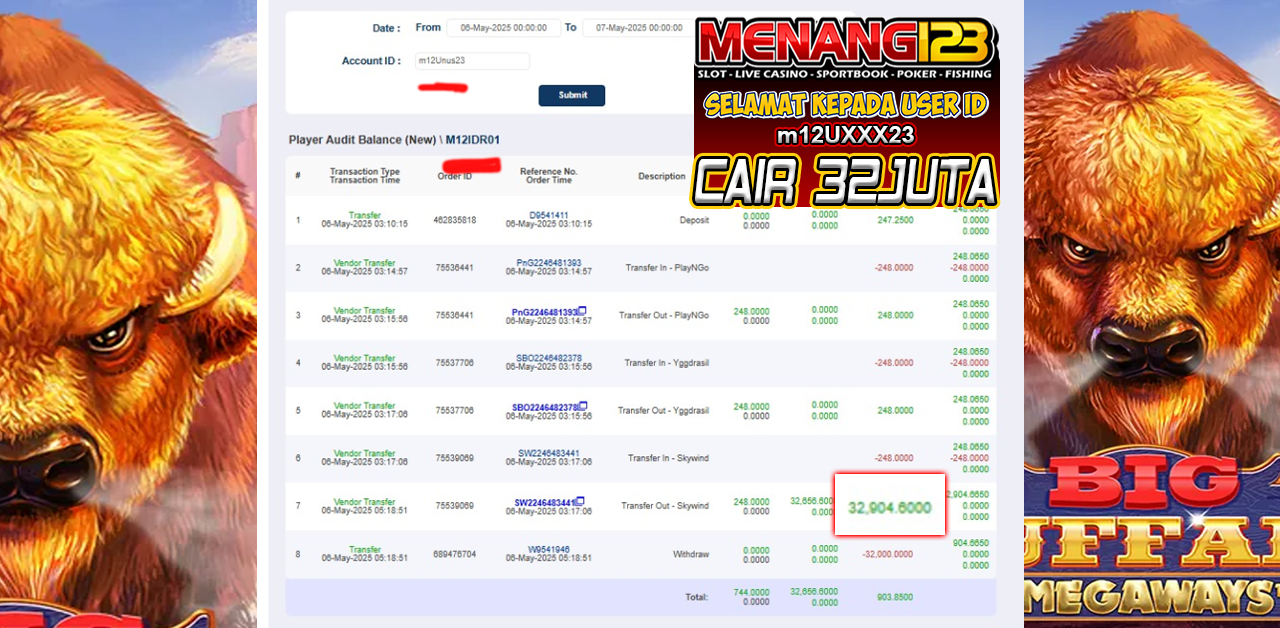Open reference SBO2246482378 in Transfer In - Yggdrasil row
Screen dimensions: 1280x628
click(x=549, y=358)
